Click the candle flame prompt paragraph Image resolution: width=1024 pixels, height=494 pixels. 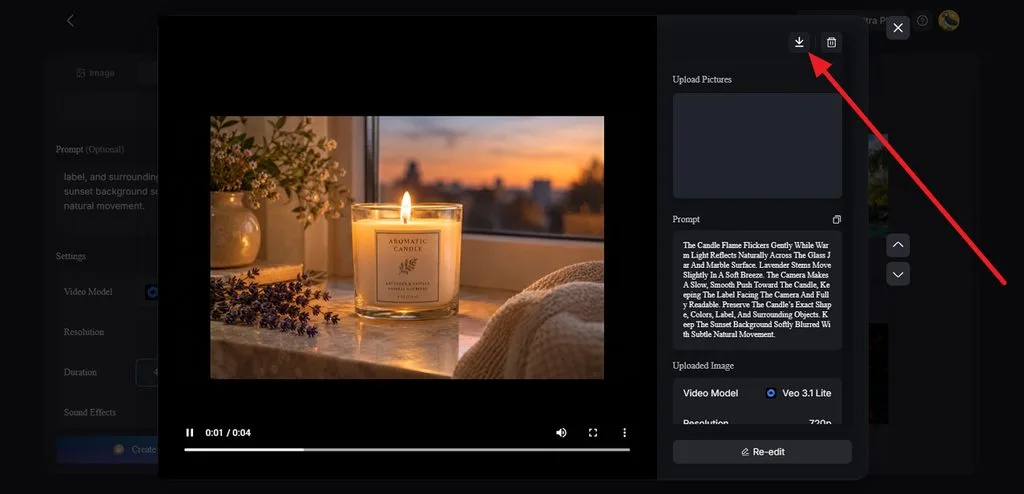pos(757,289)
